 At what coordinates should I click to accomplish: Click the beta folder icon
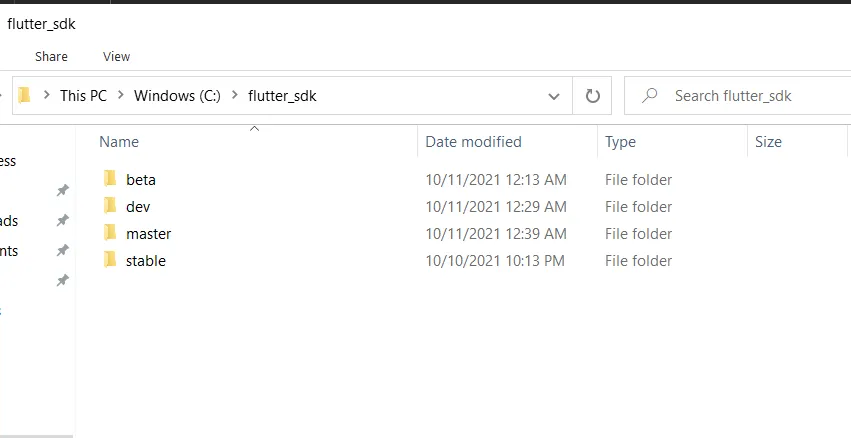[110, 180]
